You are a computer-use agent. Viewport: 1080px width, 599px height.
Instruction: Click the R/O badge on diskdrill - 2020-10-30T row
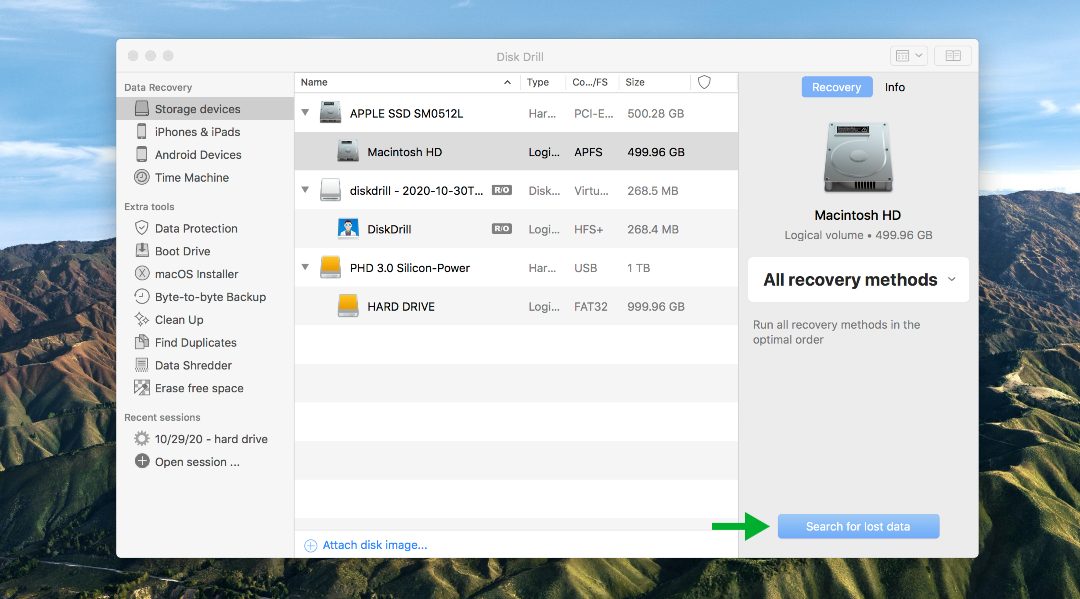pos(501,190)
